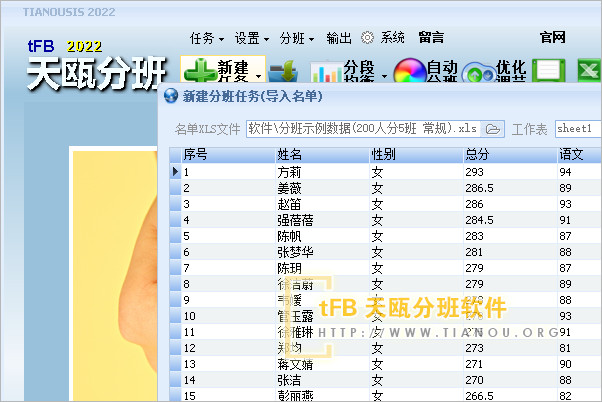Open the 分班 menu

(x=297, y=38)
